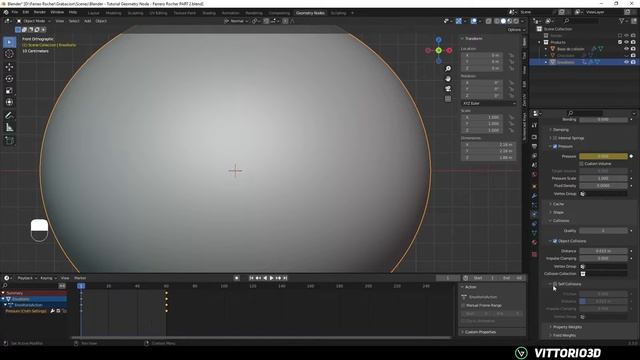
Task: Select the Scale tool
Action: (9, 90)
